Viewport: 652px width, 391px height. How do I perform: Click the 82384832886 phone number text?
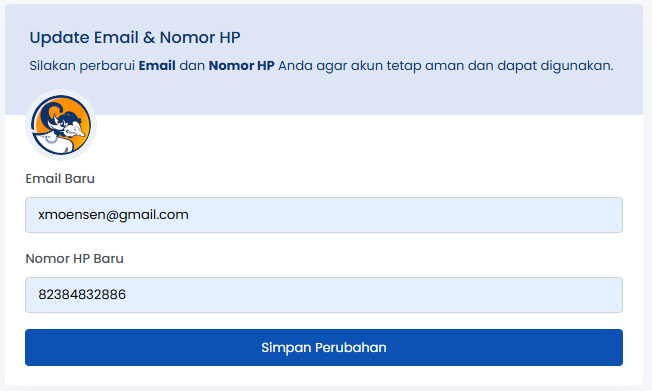(x=82, y=294)
